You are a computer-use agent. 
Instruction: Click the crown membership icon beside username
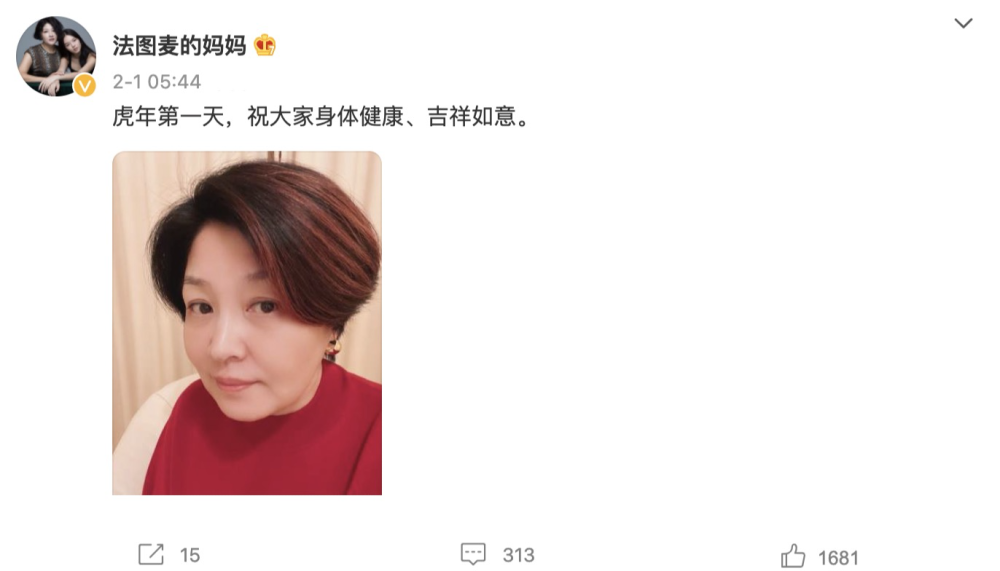click(265, 45)
